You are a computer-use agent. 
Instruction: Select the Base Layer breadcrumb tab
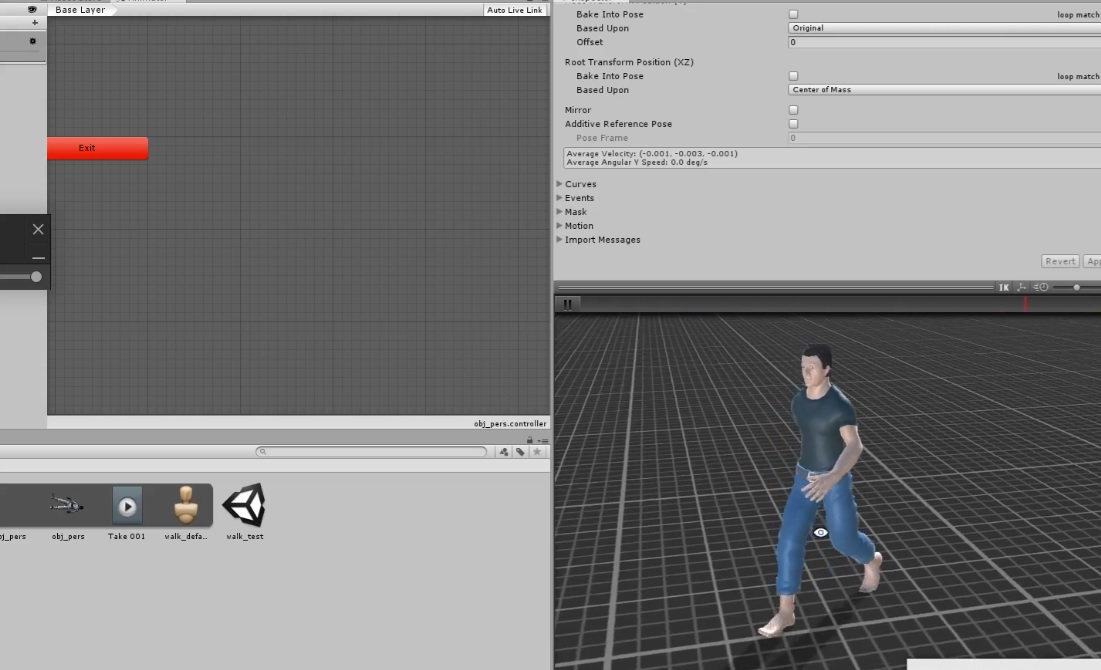pos(80,10)
